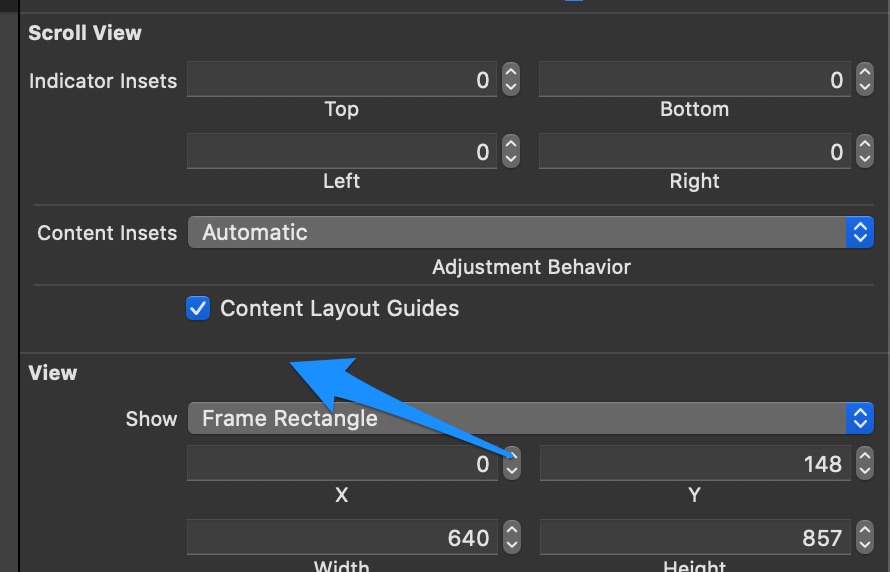Decrease the Width value stepper
Viewport: 890px width, 572px height.
511,545
